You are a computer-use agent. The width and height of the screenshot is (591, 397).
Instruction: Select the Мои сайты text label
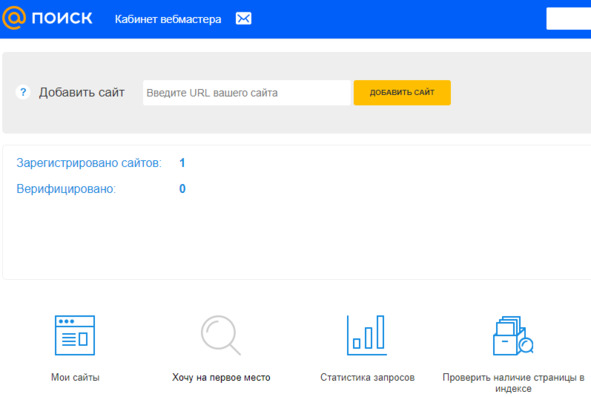(x=75, y=377)
